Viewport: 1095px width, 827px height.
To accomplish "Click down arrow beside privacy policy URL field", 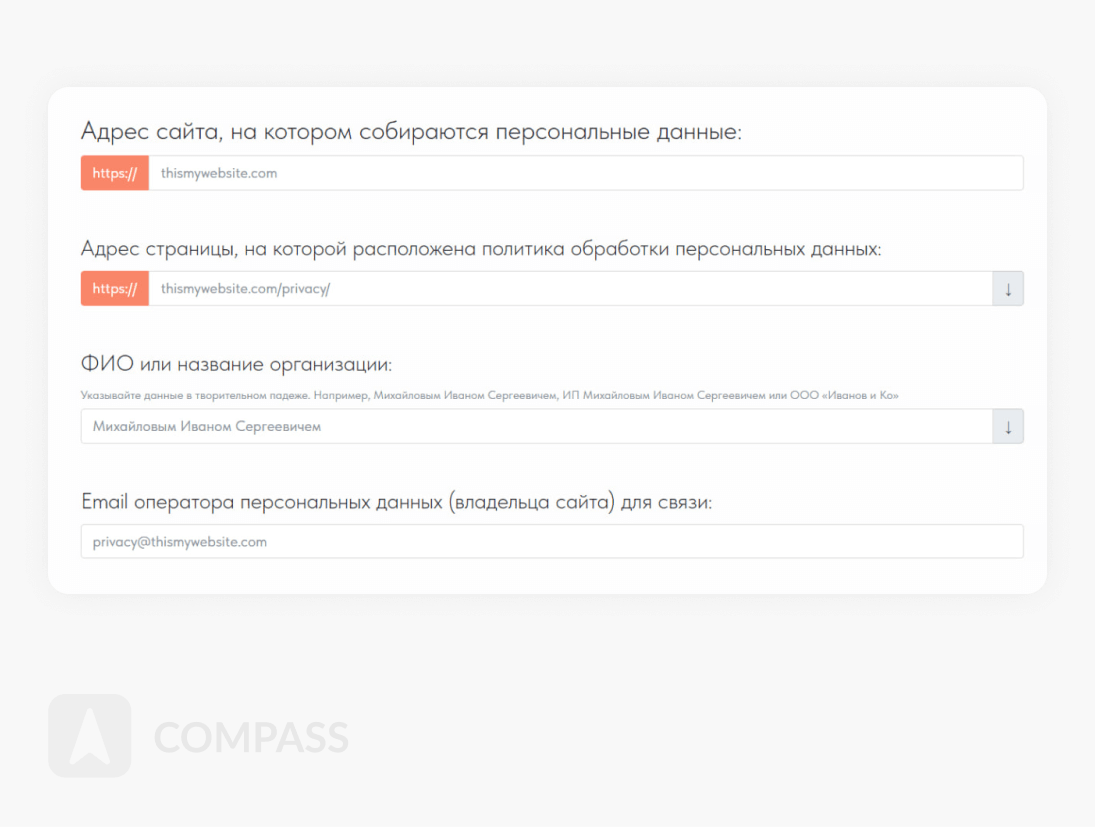I will point(1008,289).
